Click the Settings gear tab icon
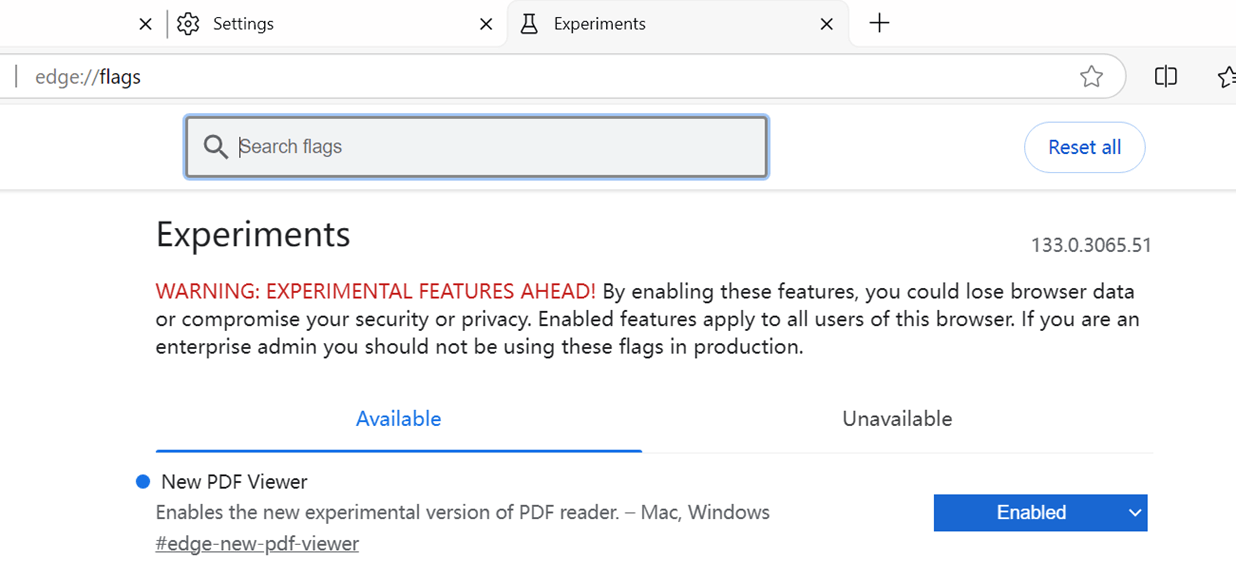Screen dimensions: 1237x580 pos(188,24)
